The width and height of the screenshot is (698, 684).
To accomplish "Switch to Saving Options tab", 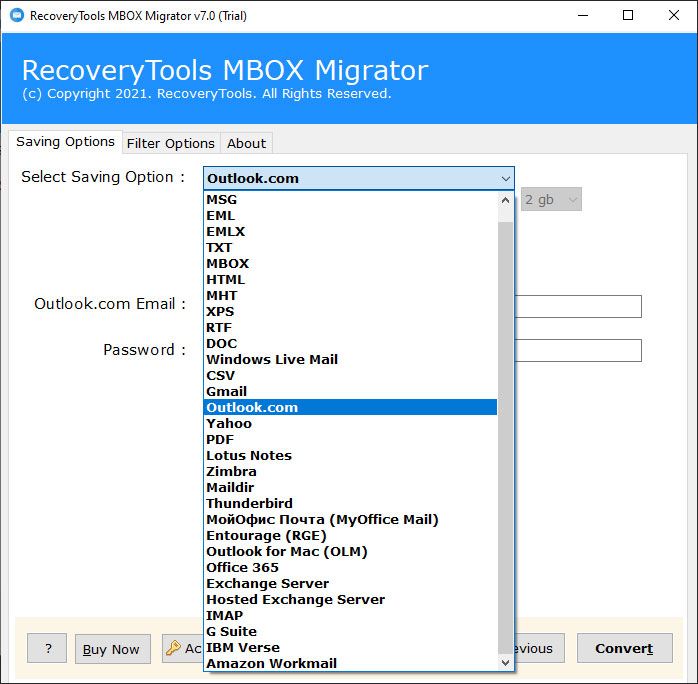I will click(x=65, y=142).
